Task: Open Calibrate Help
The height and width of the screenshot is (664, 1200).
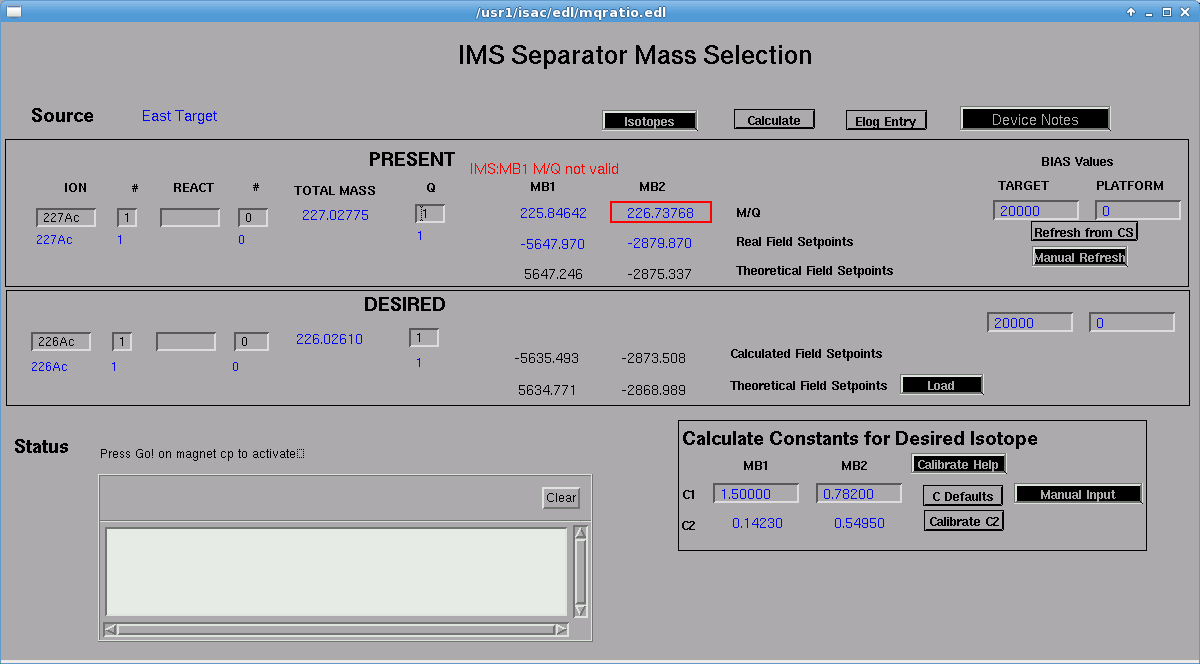Action: 958,464
